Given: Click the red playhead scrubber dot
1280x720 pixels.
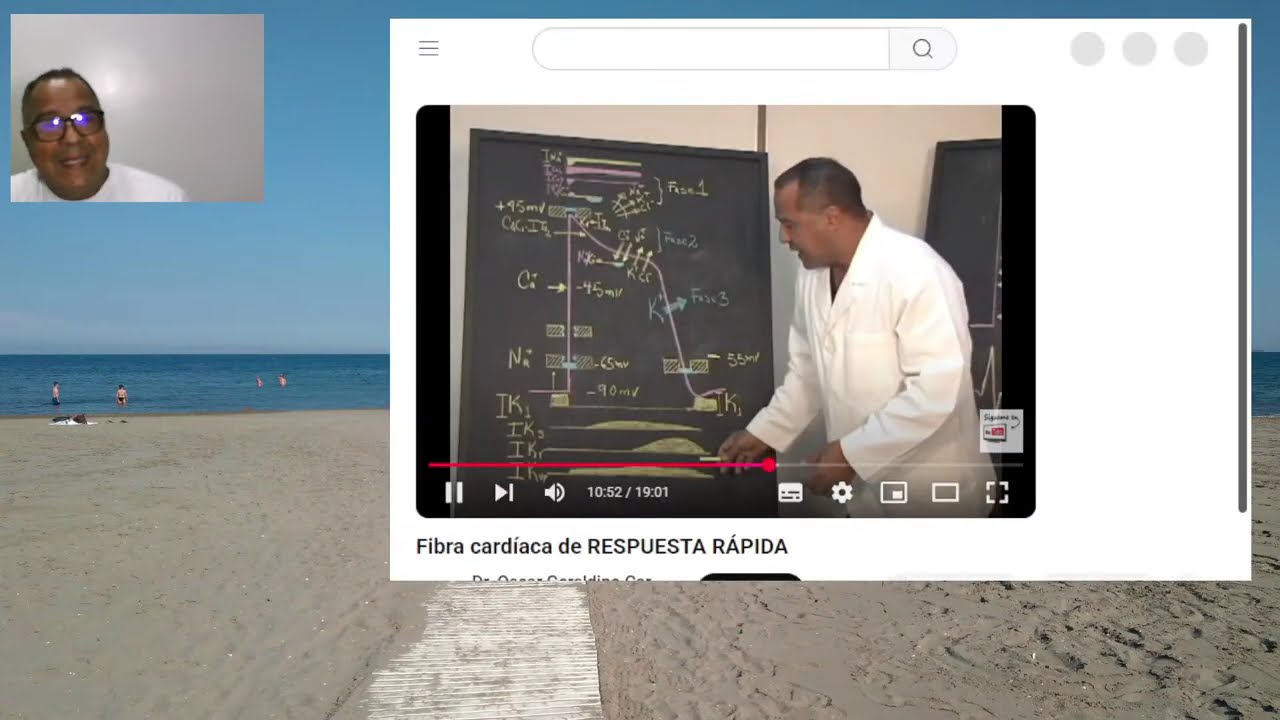Looking at the screenshot, I should pos(769,465).
